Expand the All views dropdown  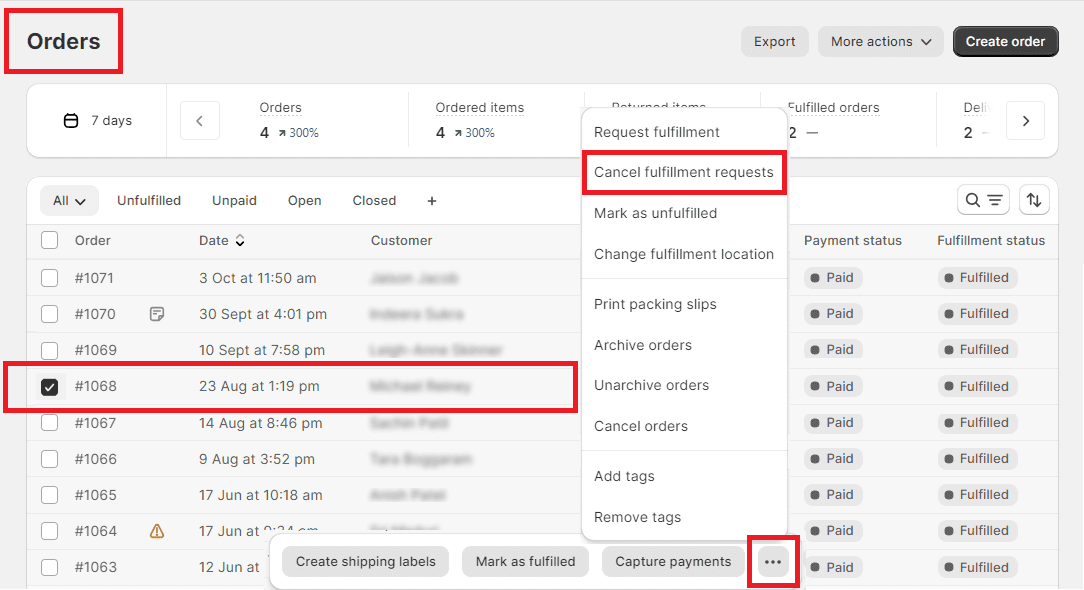coord(69,201)
